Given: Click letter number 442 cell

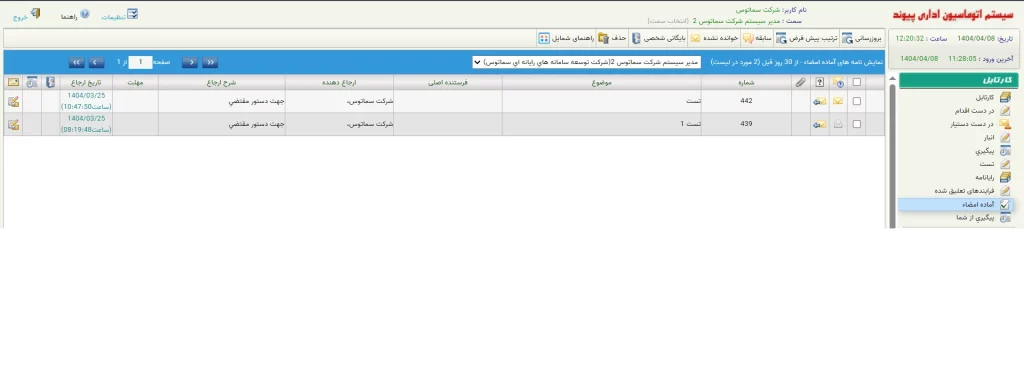Looking at the screenshot, I should 746,101.
